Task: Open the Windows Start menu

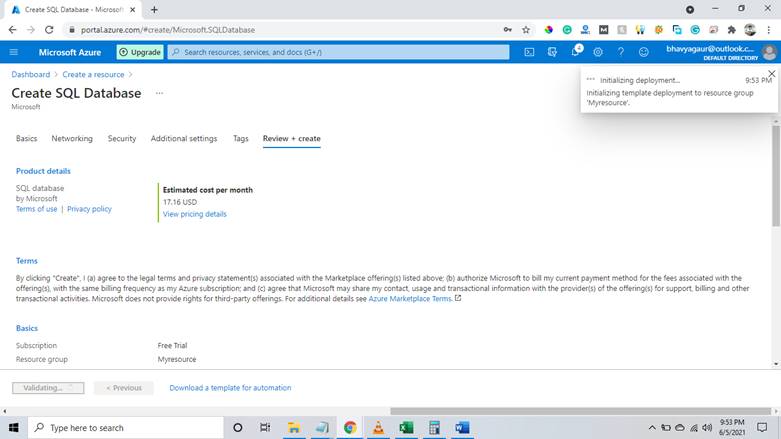Action: pos(13,428)
